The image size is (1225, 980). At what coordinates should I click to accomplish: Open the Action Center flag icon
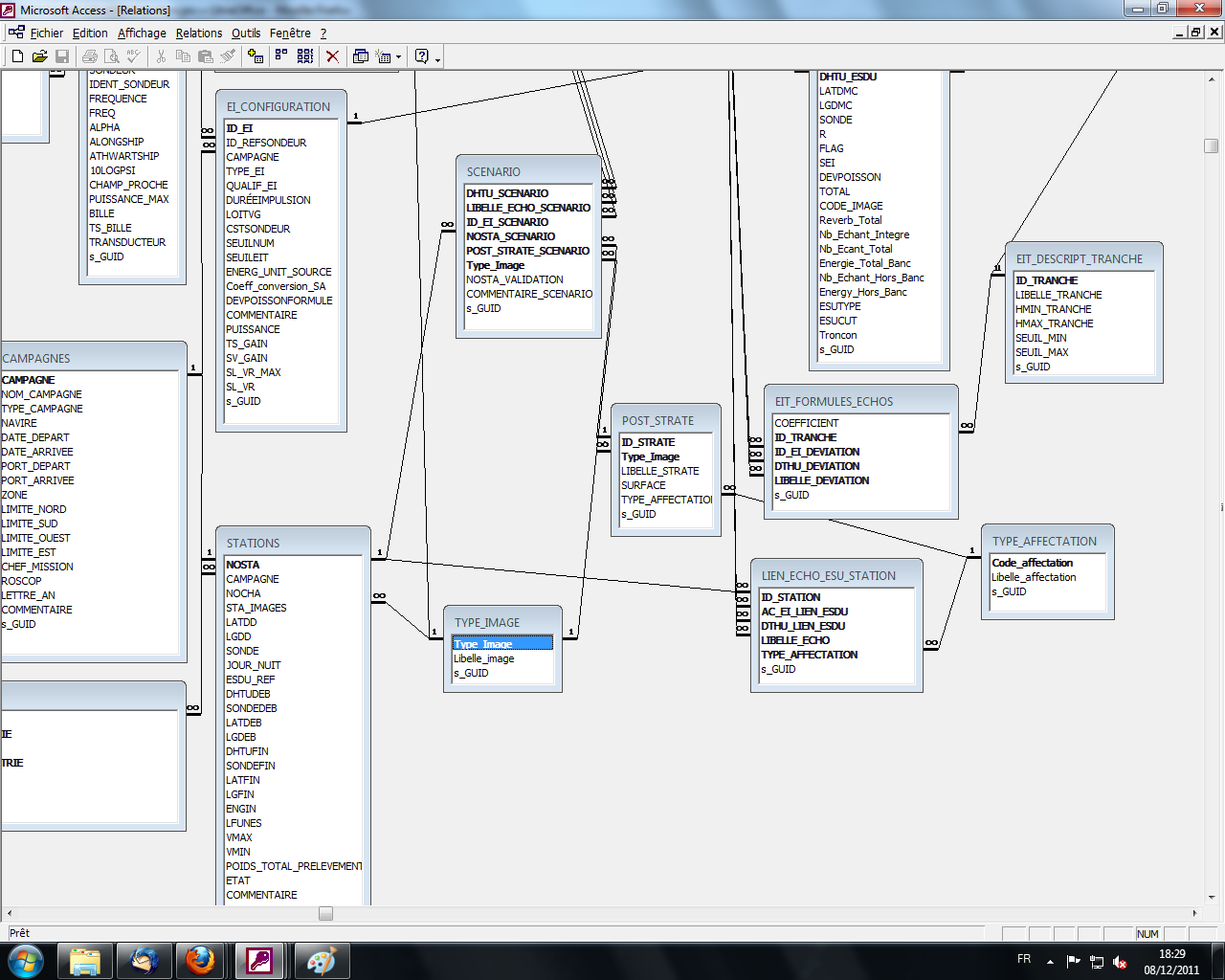[1073, 962]
